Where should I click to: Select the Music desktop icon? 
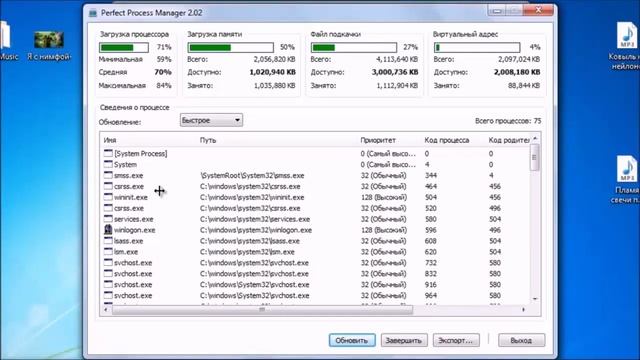(5, 36)
